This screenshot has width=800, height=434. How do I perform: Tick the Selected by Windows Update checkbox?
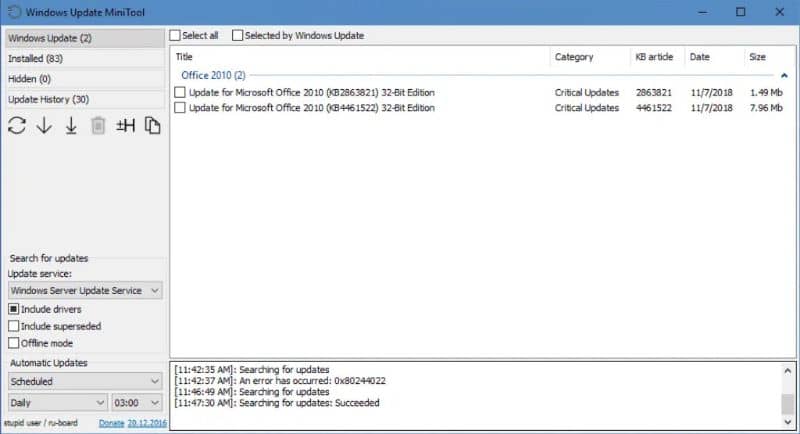[x=237, y=35]
